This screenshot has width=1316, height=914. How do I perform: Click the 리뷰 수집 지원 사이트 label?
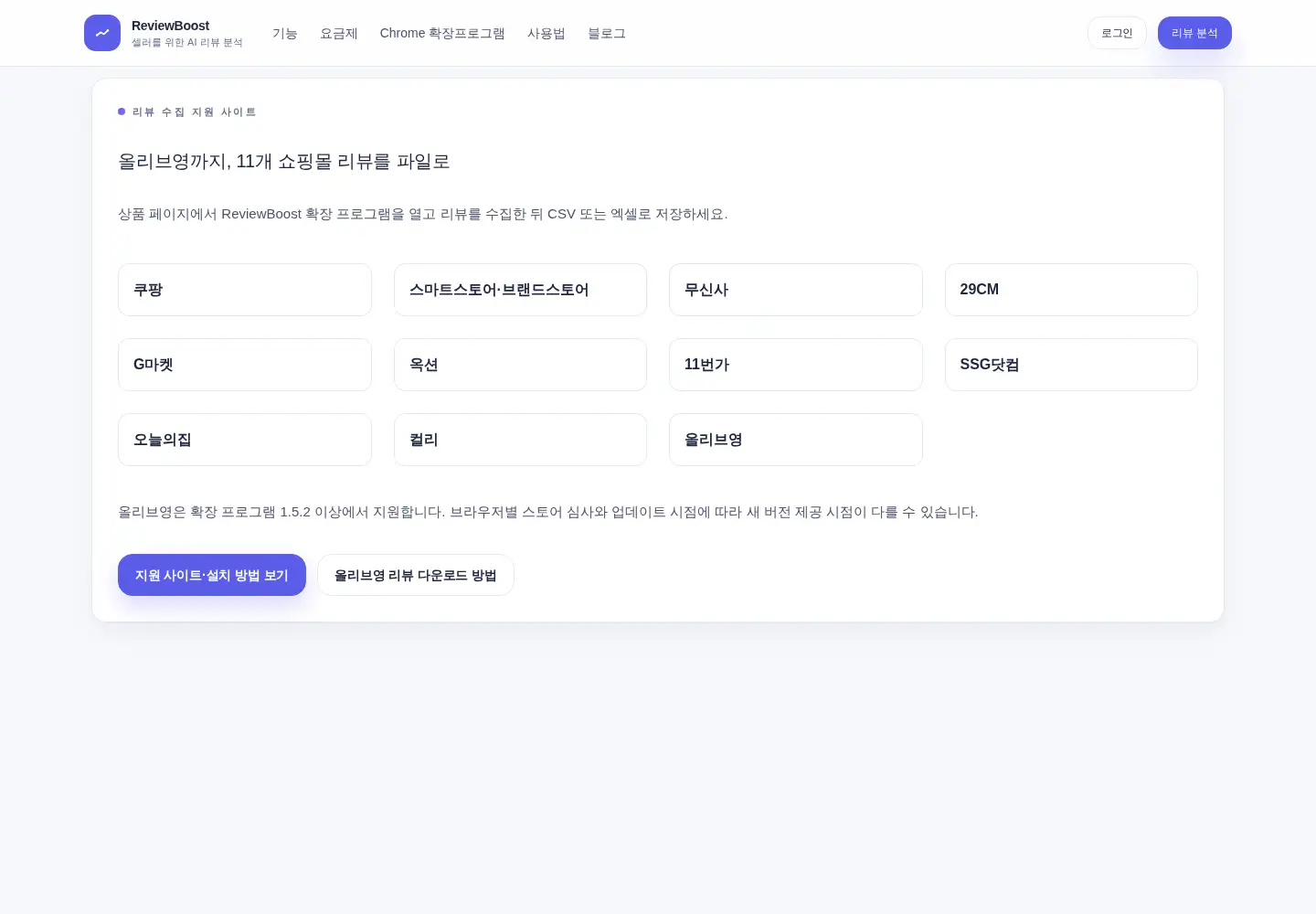tap(194, 112)
